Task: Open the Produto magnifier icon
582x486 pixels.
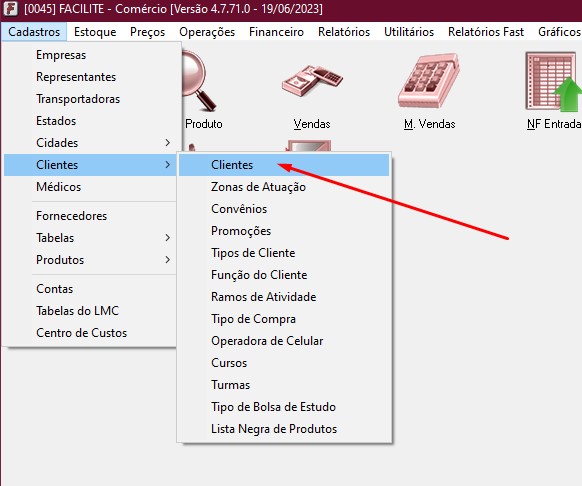Action: click(x=199, y=81)
